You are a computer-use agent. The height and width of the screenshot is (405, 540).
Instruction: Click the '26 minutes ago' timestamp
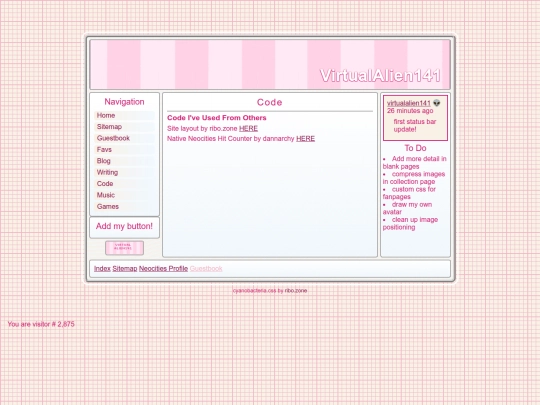pyautogui.click(x=410, y=111)
